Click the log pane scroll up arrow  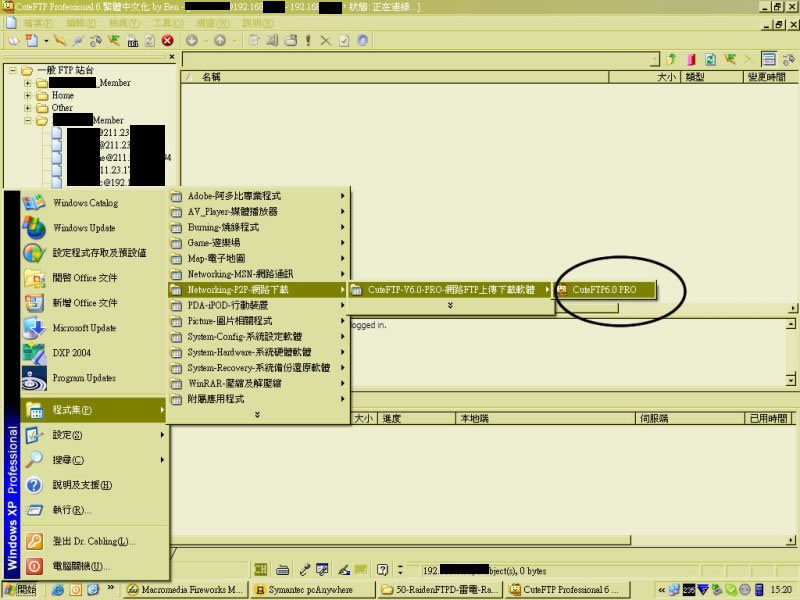coord(790,324)
